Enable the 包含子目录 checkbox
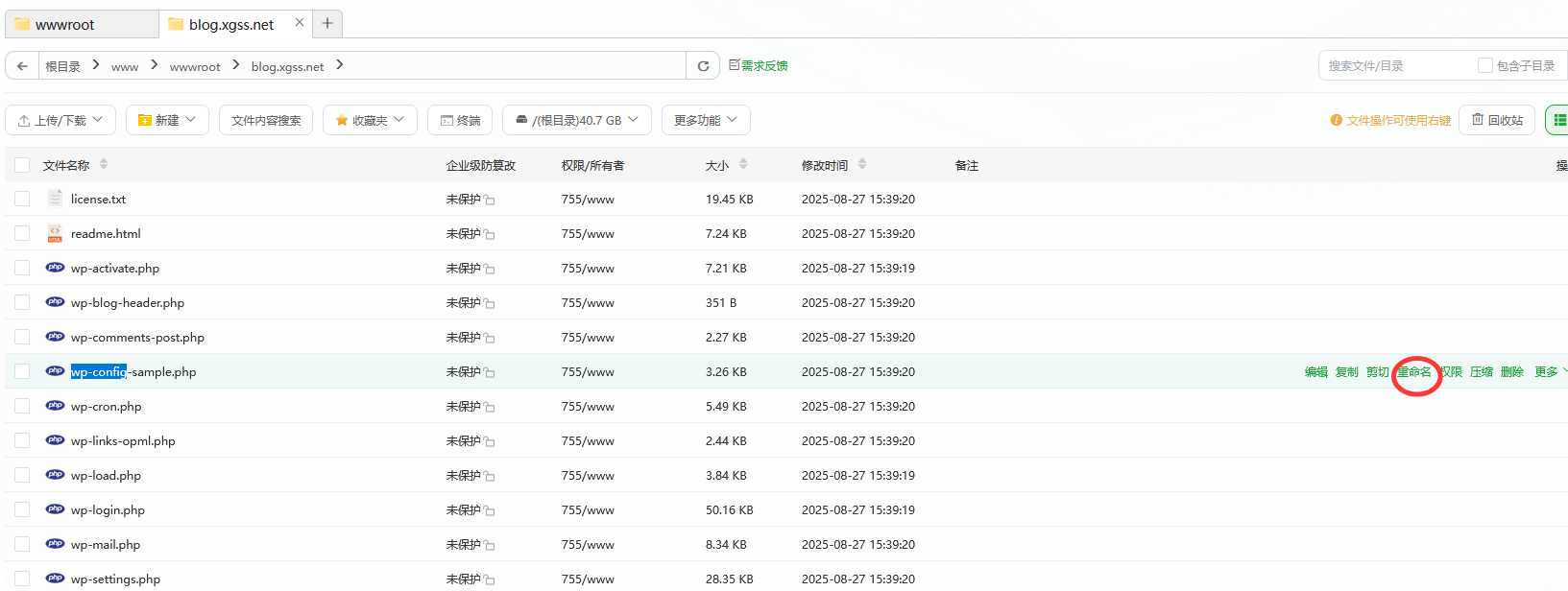The height and width of the screenshot is (591, 1568). tap(1484, 65)
